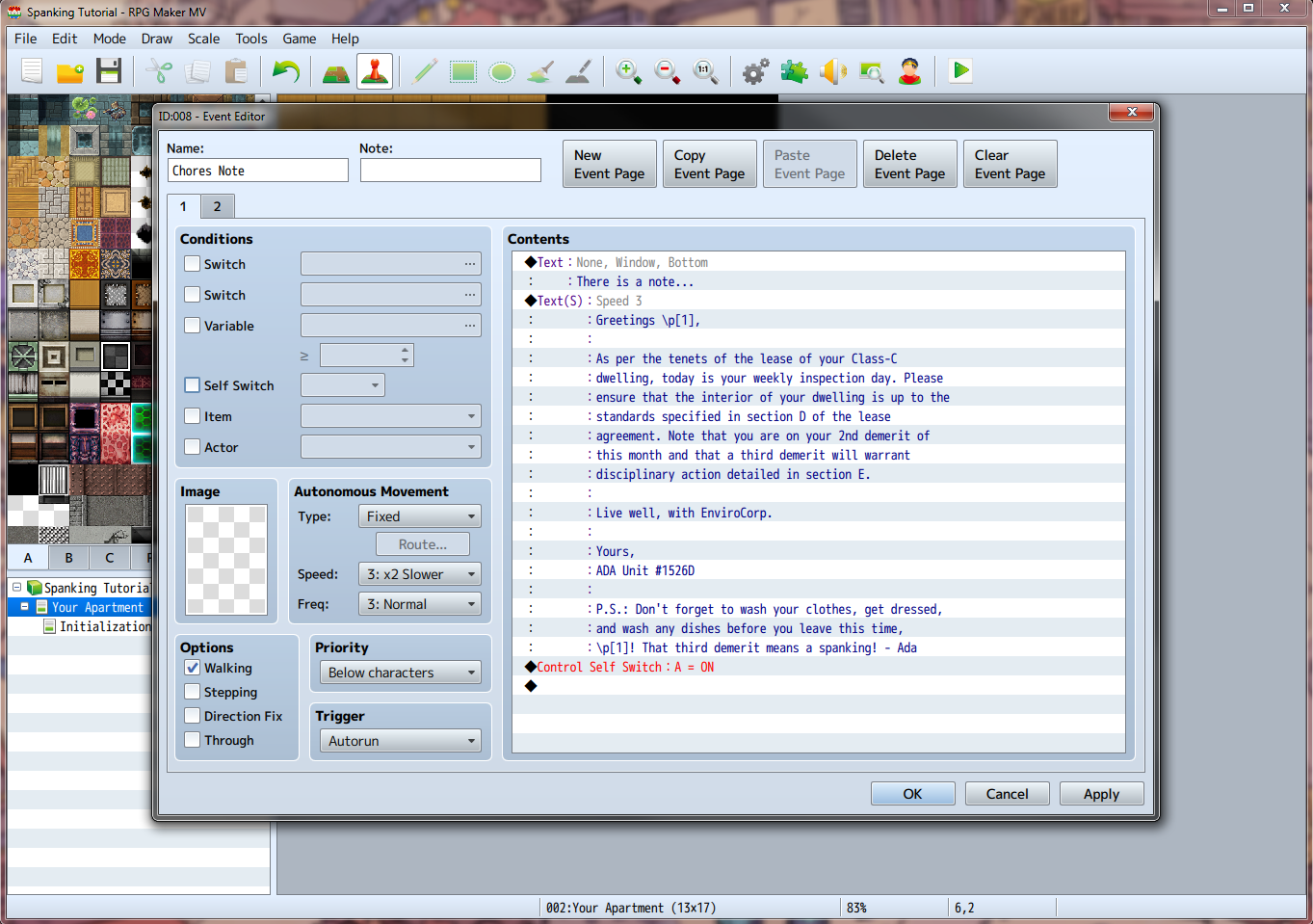1313x924 pixels.
Task: Click the Undo green arrow icon
Action: (286, 71)
